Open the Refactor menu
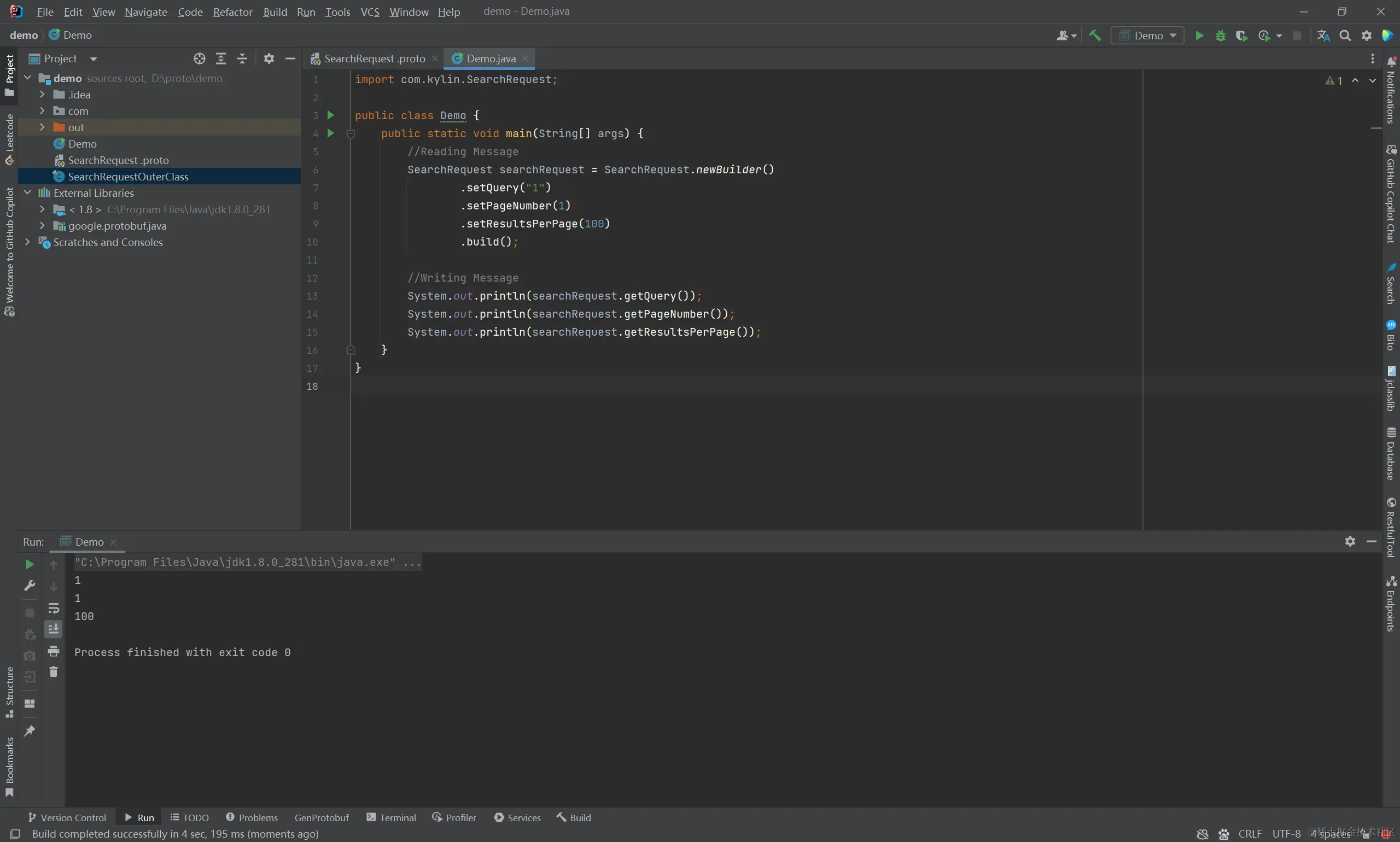Image resolution: width=1400 pixels, height=842 pixels. point(232,12)
